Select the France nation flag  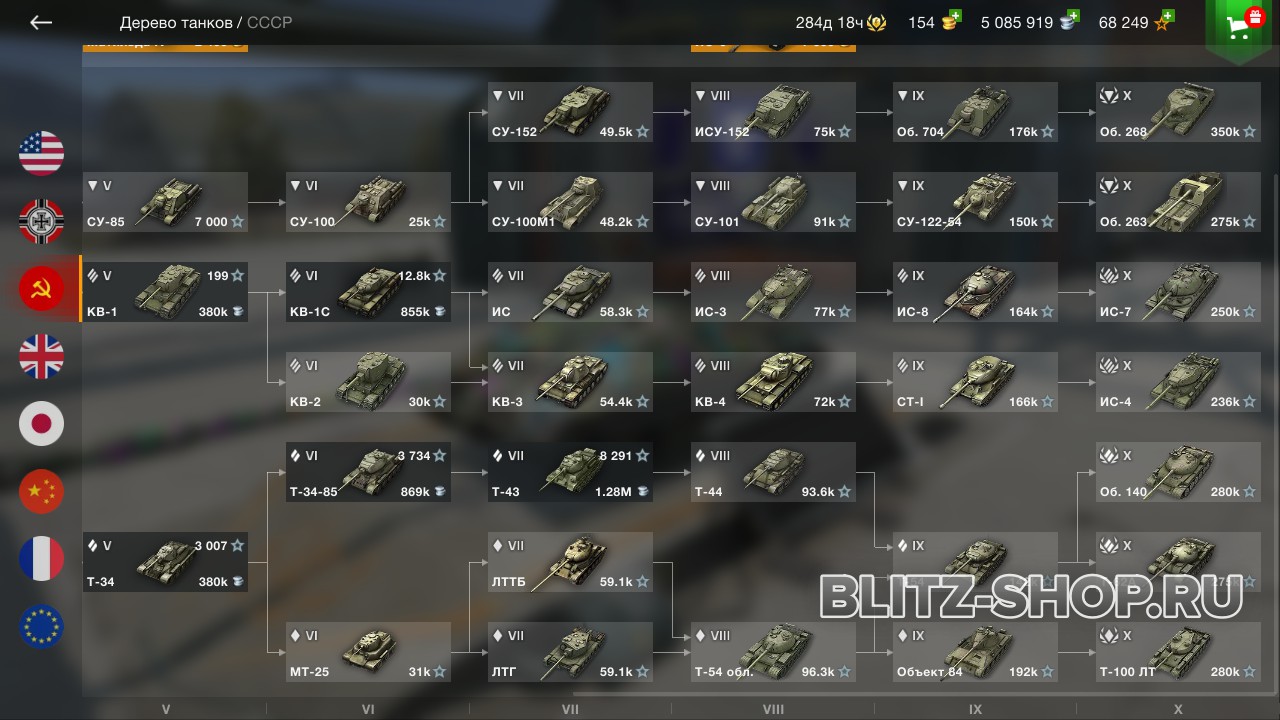click(x=41, y=559)
